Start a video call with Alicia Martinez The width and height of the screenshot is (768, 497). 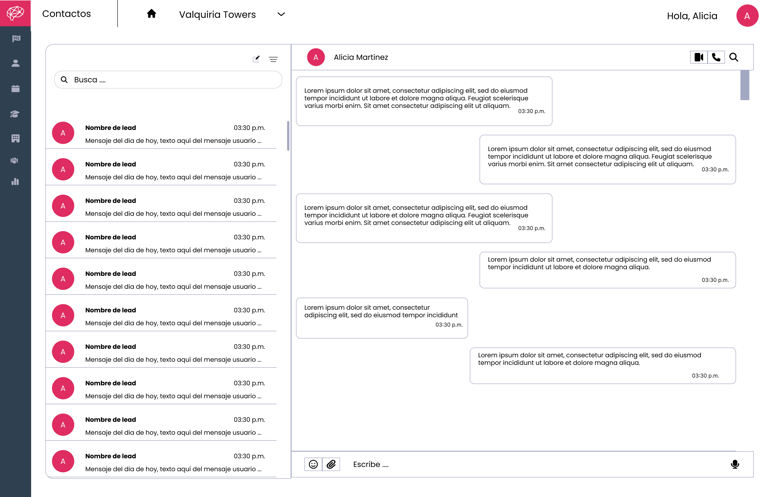[699, 57]
